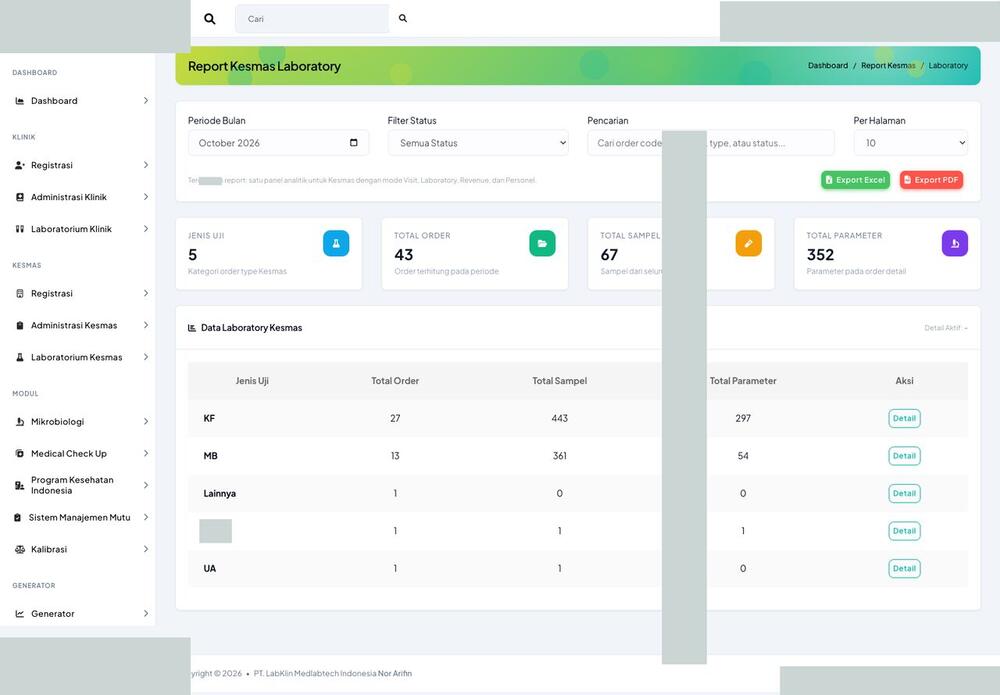
Task: Click the Dashboard breadcrumb link
Action: [828, 66]
